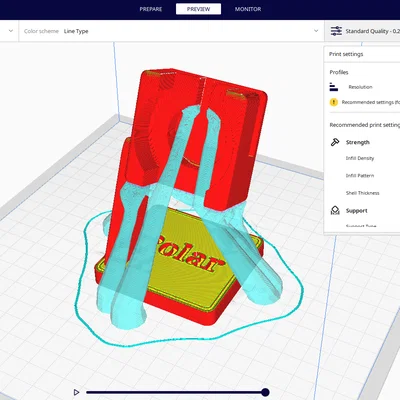This screenshot has height=400, width=400.
Task: Select the Infill Density setting
Action: 360,158
